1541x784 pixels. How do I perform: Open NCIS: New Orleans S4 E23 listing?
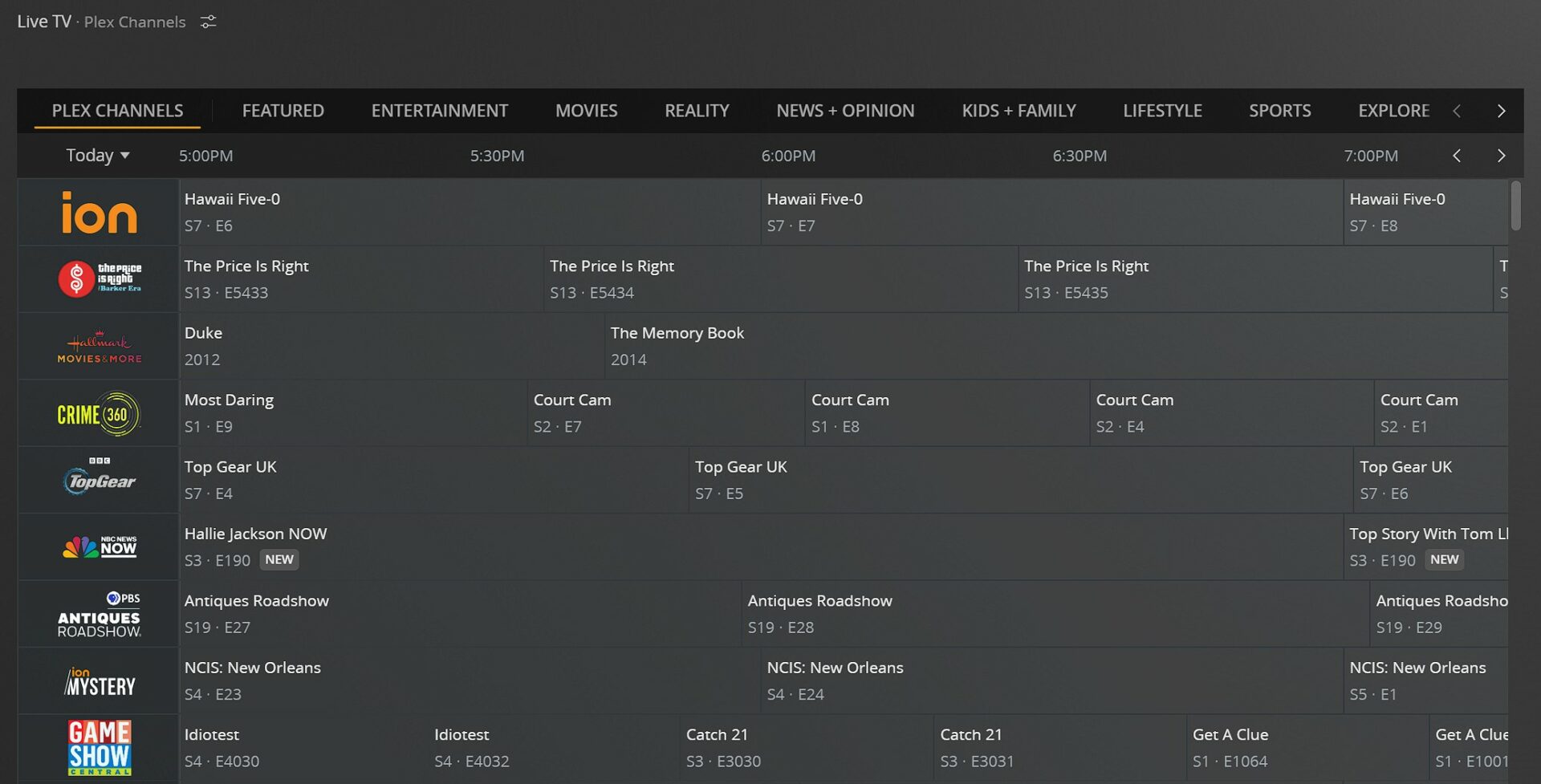(470, 681)
